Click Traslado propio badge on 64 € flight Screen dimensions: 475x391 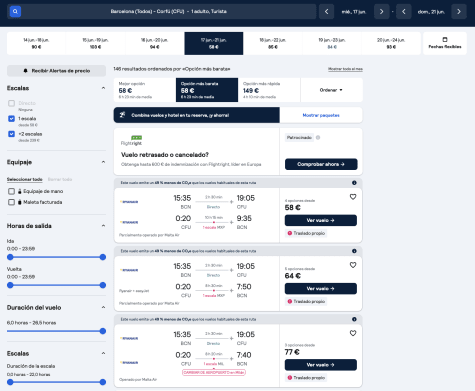306,301
